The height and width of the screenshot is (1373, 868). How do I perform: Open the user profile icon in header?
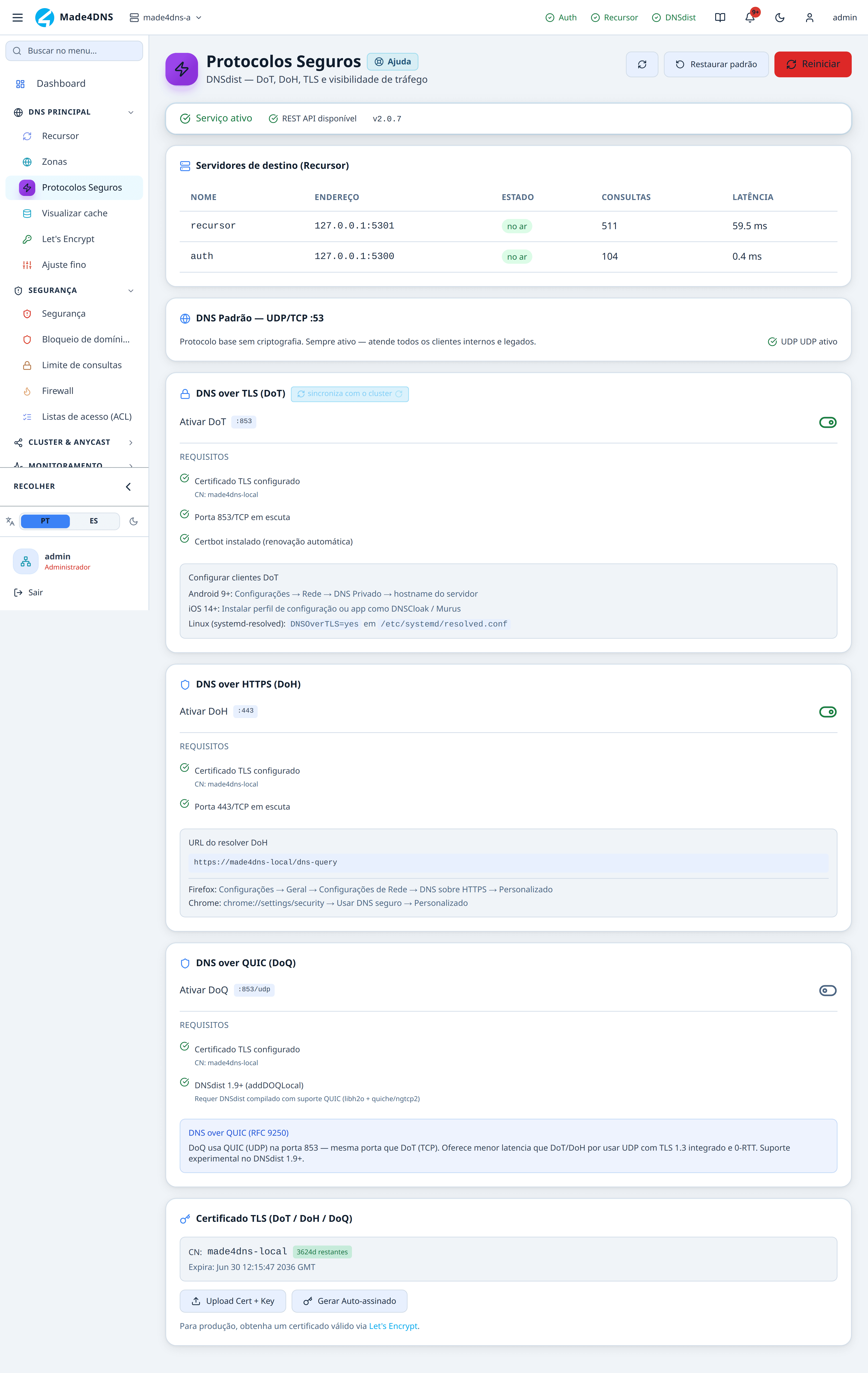pyautogui.click(x=809, y=18)
